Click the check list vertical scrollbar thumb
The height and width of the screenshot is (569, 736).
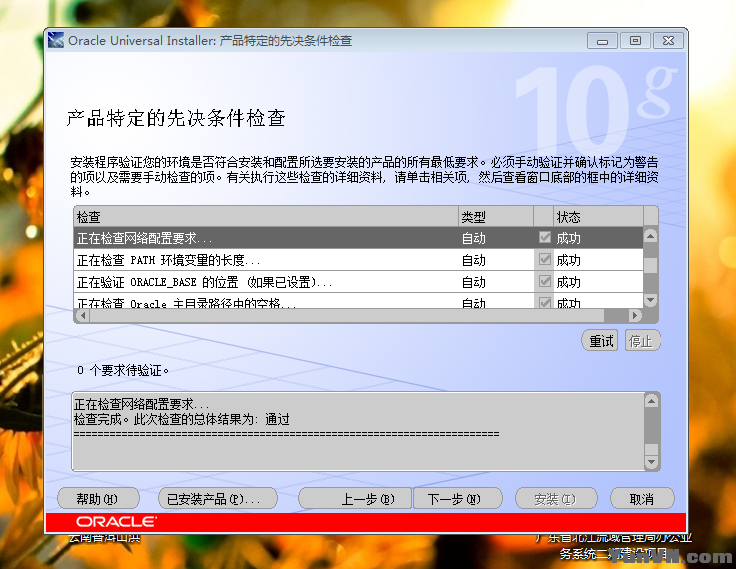(651, 265)
